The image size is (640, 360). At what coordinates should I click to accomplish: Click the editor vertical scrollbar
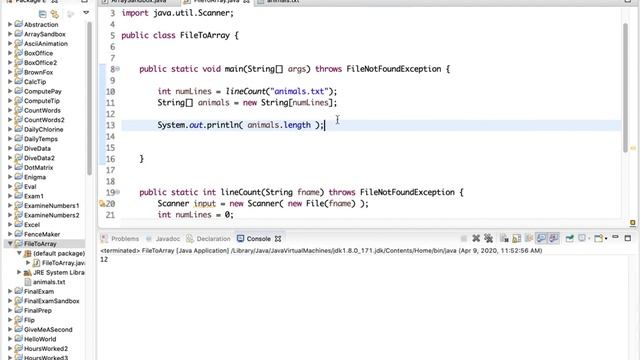tap(625, 88)
